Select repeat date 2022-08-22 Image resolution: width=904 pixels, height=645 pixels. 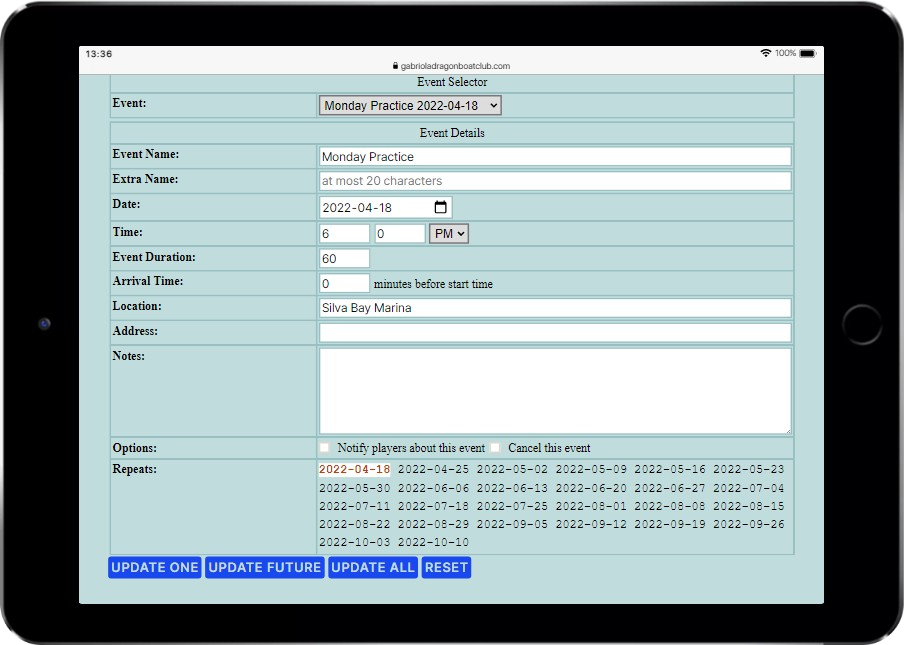point(355,524)
